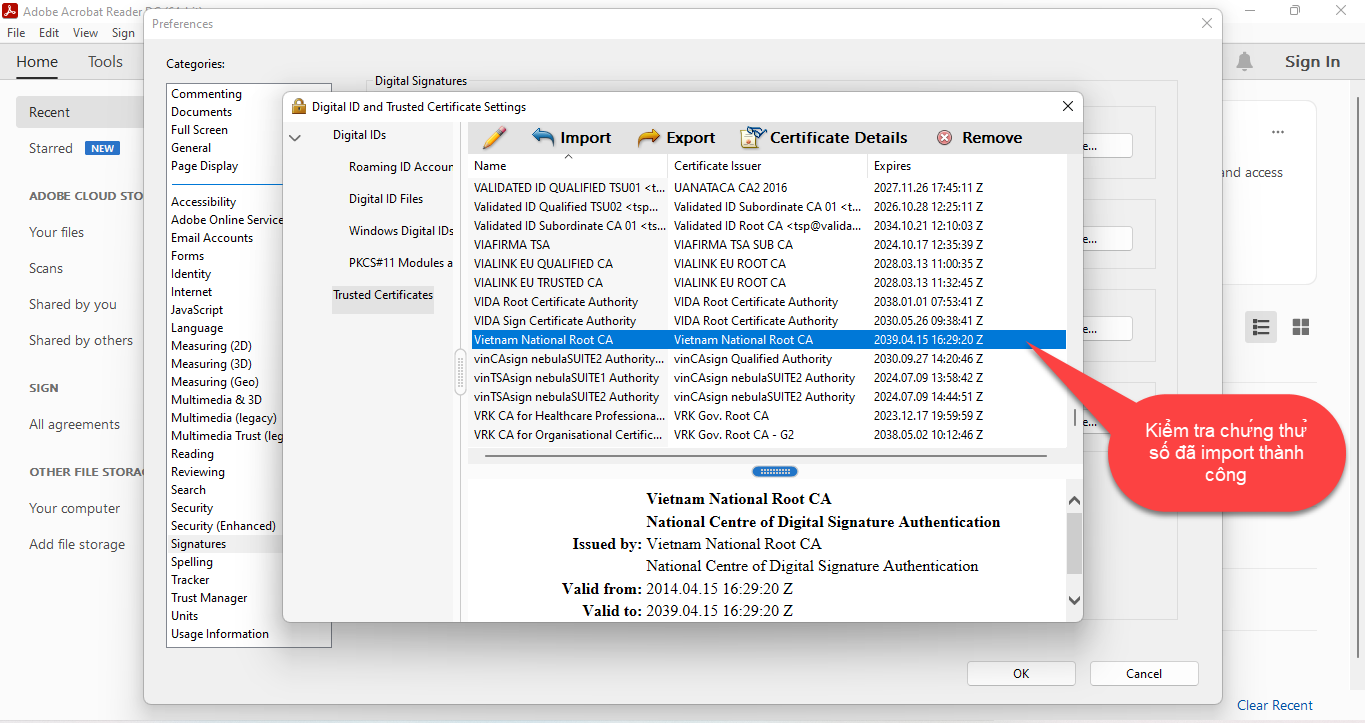Select Roaming ID Accounts item
This screenshot has width=1365, height=723.
coord(400,167)
